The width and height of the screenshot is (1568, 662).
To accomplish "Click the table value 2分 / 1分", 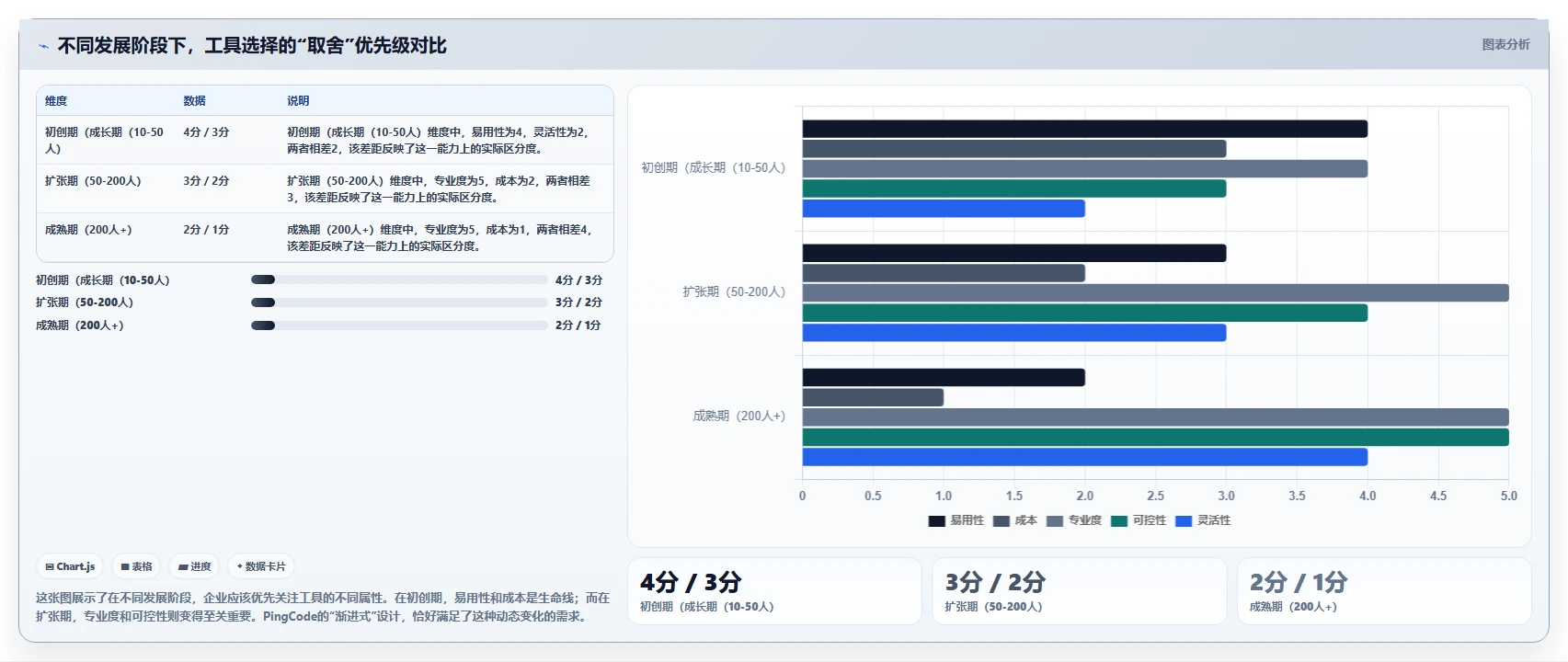I will click(206, 230).
